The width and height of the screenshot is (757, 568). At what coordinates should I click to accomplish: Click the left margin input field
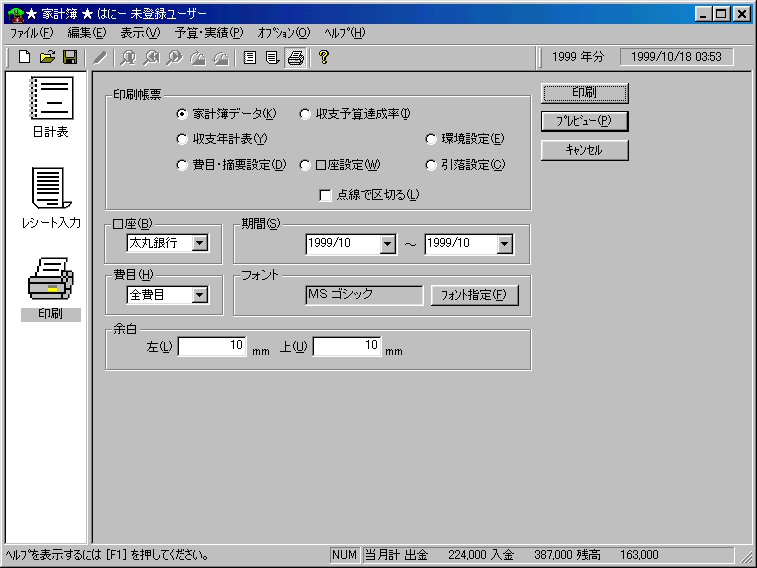coord(212,346)
